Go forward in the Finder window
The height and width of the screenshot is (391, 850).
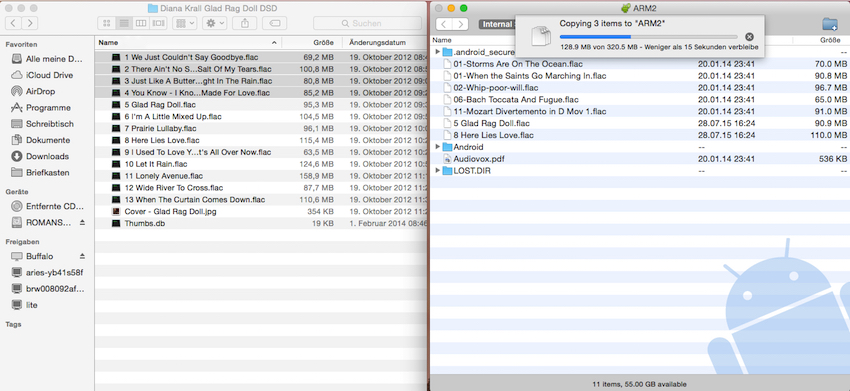tap(30, 23)
